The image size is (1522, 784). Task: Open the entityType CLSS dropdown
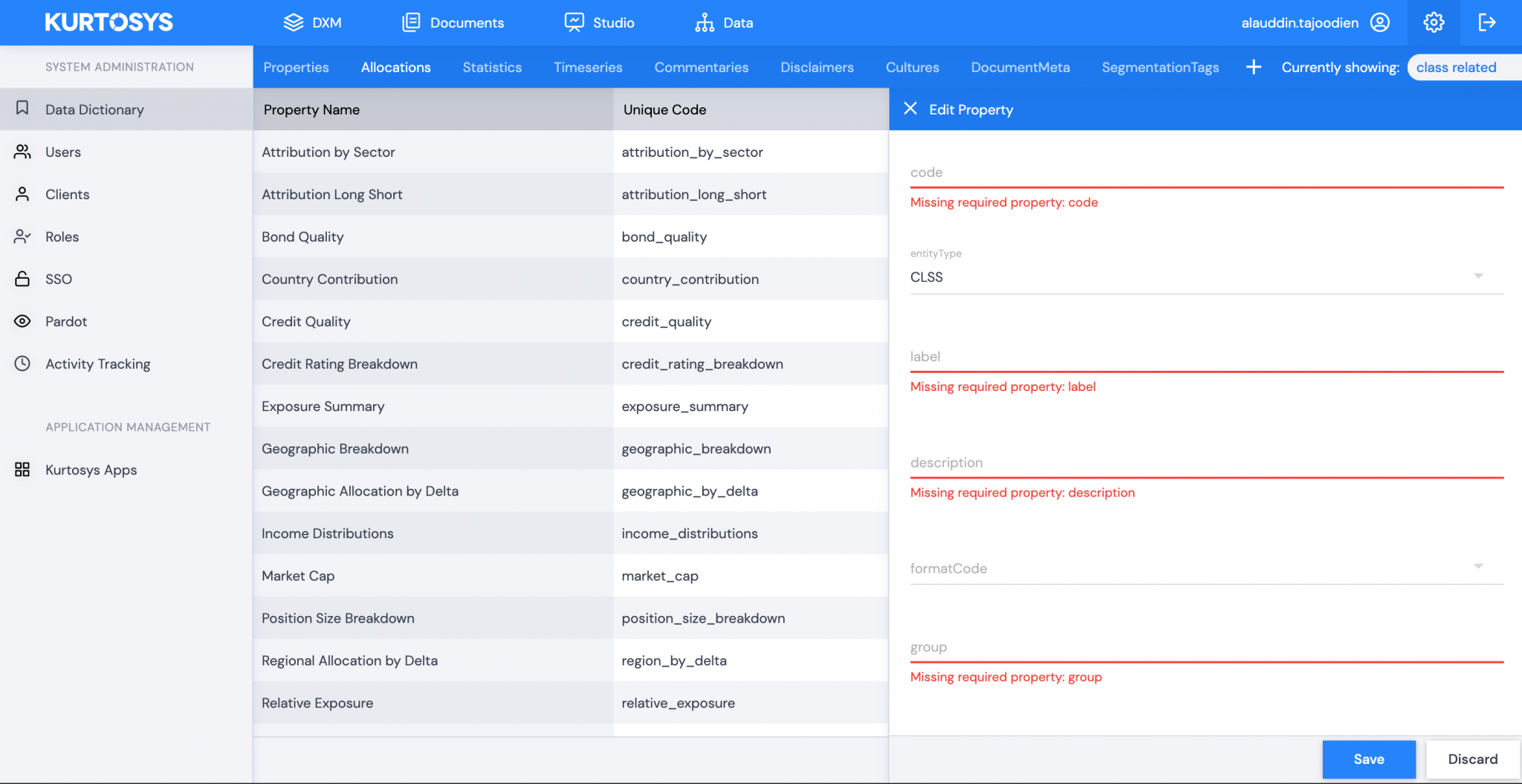(1478, 276)
